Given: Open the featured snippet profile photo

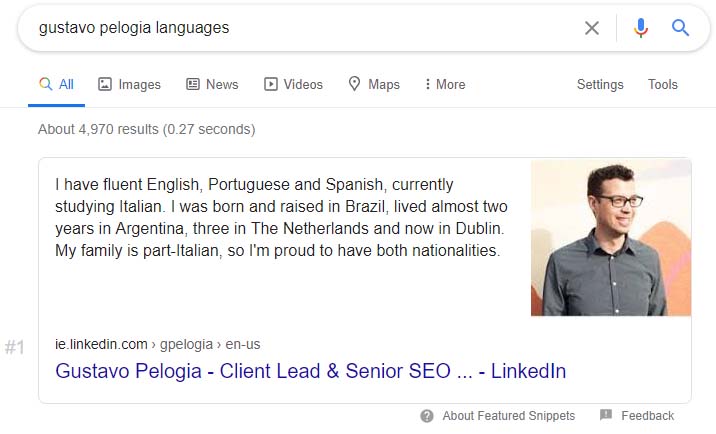Looking at the screenshot, I should point(611,237).
